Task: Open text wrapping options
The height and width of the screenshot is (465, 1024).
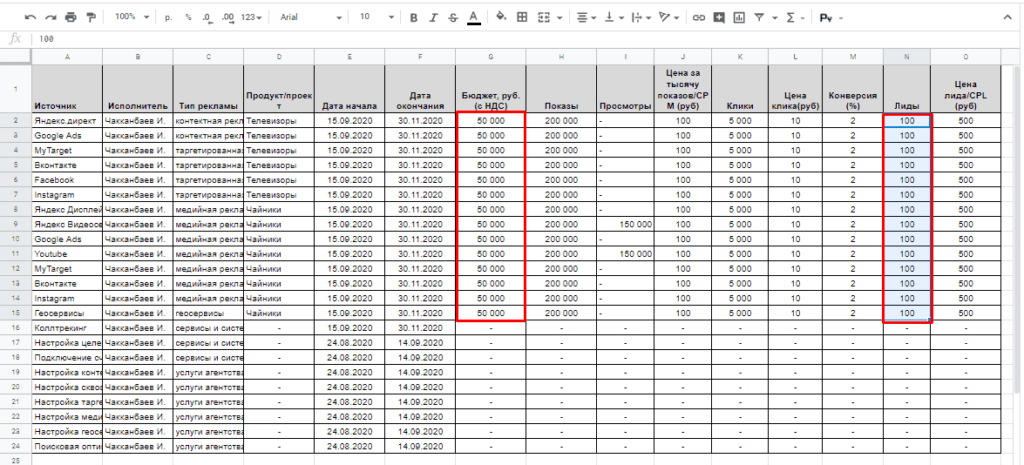Action: [641, 18]
